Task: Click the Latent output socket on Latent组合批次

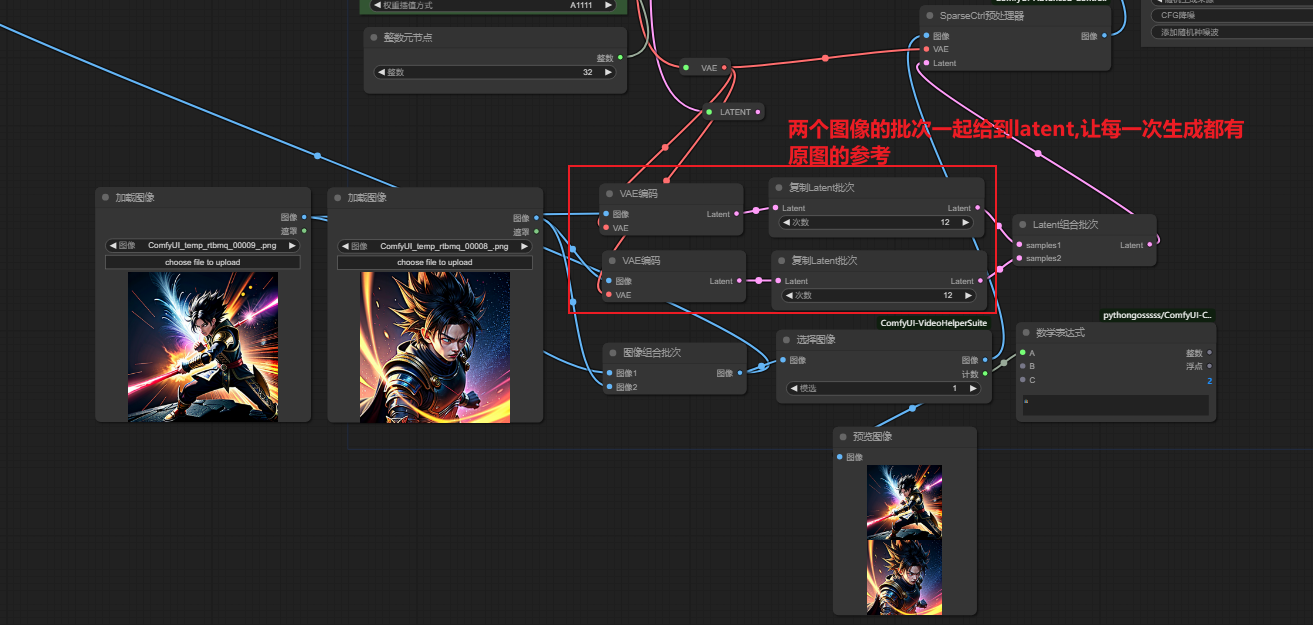Action: click(x=1150, y=245)
